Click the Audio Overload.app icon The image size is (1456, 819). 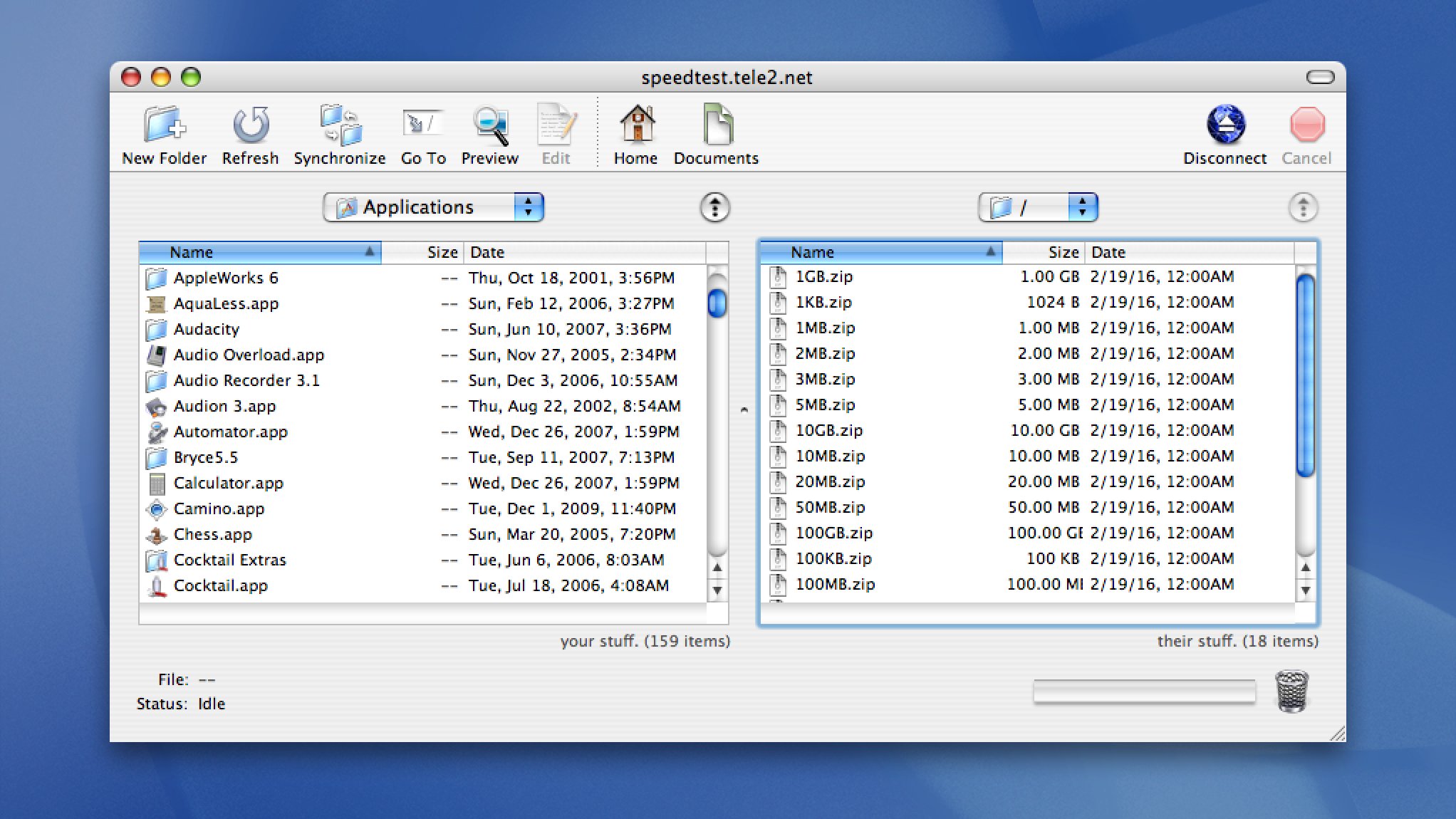click(156, 355)
